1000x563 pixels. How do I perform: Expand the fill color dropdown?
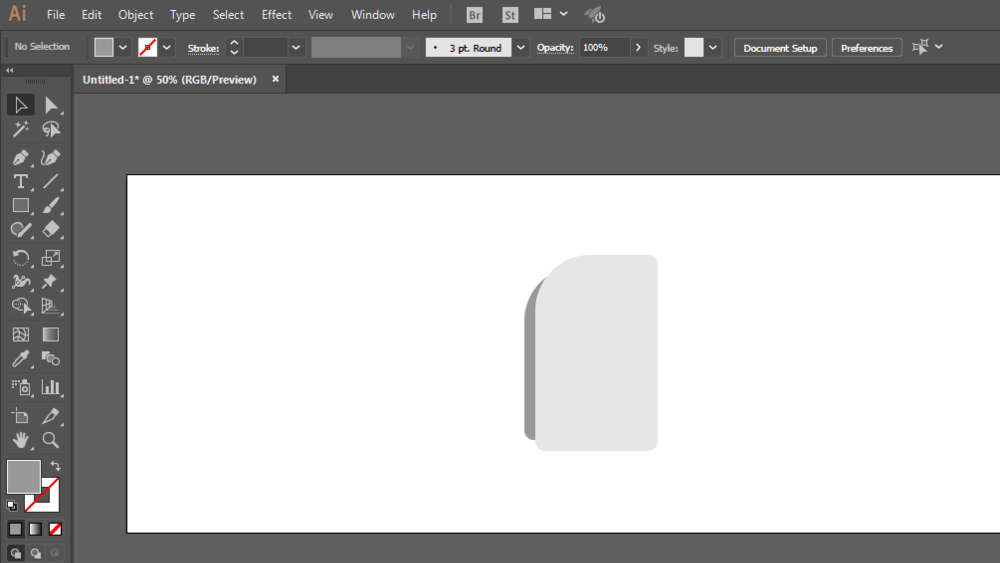[x=122, y=47]
